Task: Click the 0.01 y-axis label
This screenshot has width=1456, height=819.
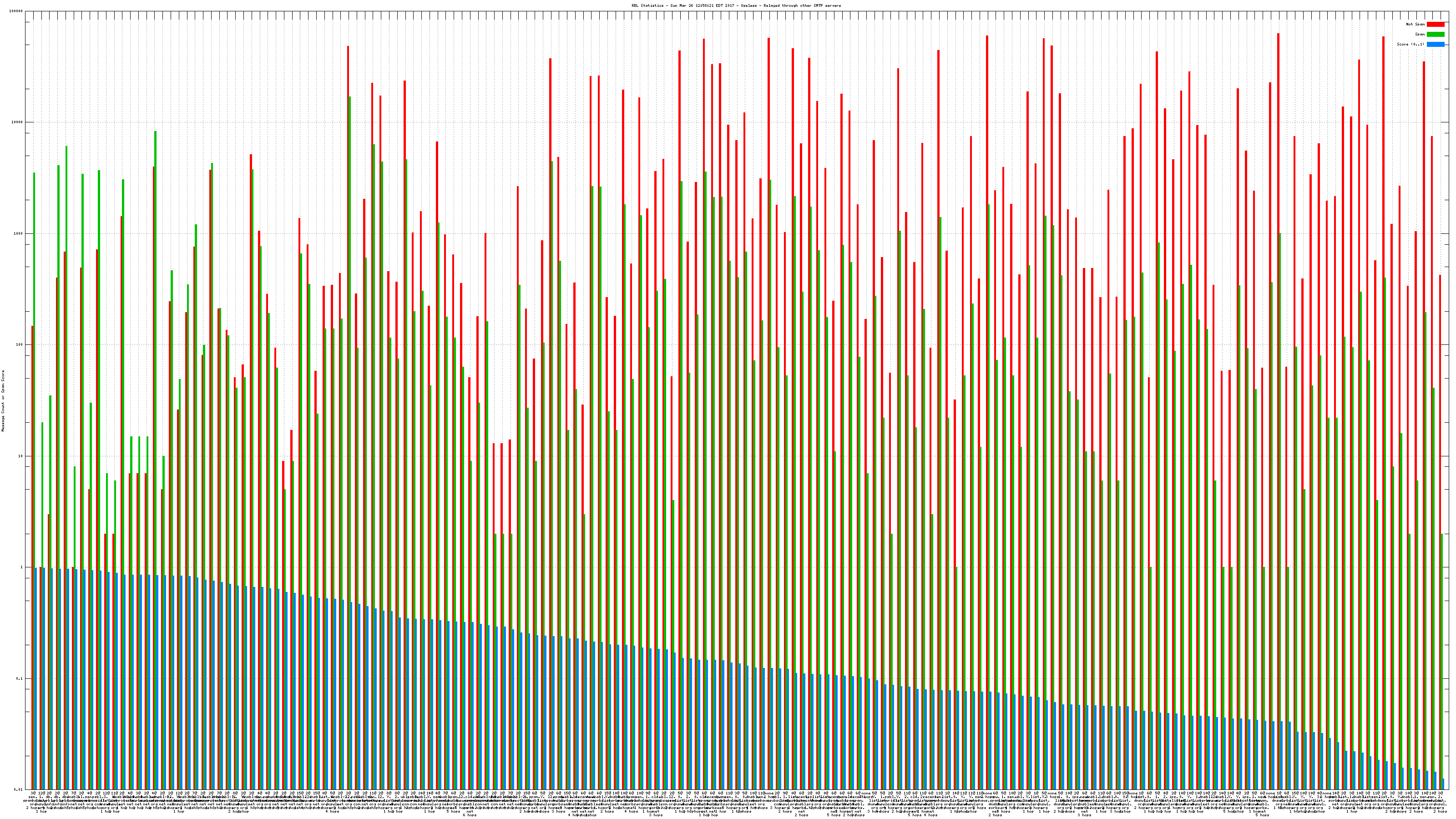Action: coord(19,789)
